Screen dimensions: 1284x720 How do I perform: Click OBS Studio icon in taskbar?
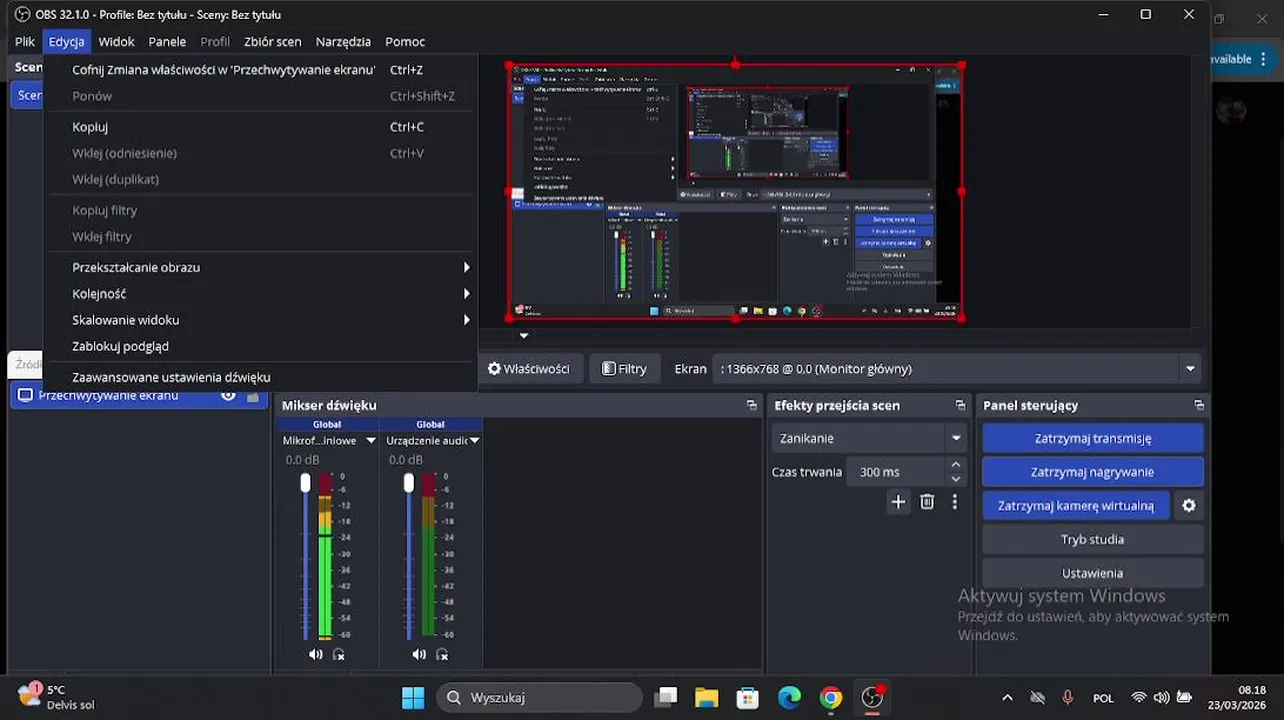(x=872, y=697)
